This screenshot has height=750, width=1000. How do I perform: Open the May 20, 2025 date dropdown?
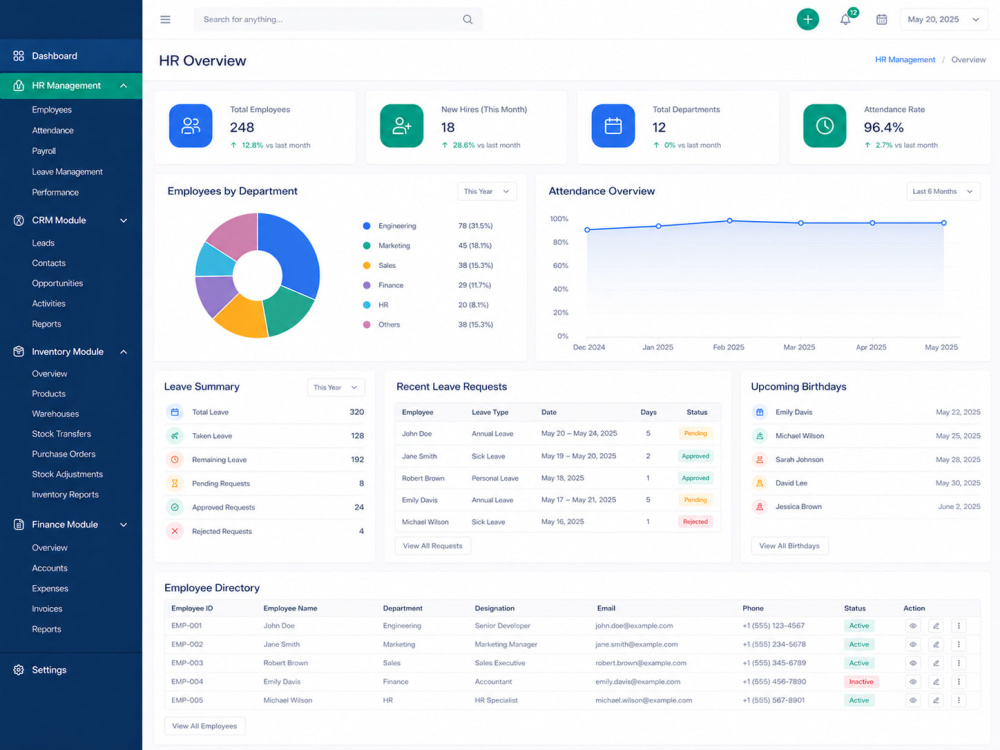point(943,19)
